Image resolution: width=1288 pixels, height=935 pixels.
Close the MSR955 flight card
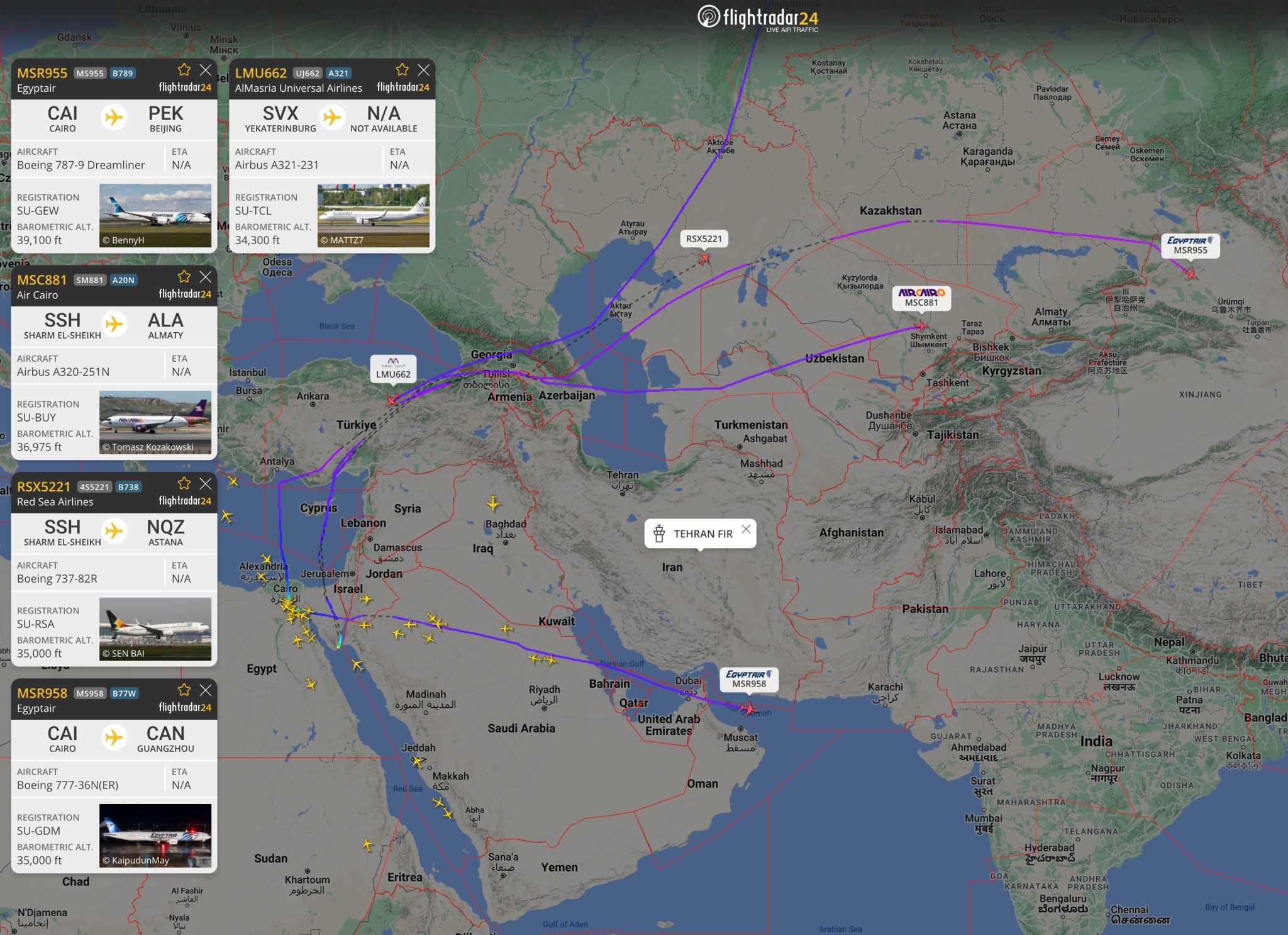[x=206, y=69]
